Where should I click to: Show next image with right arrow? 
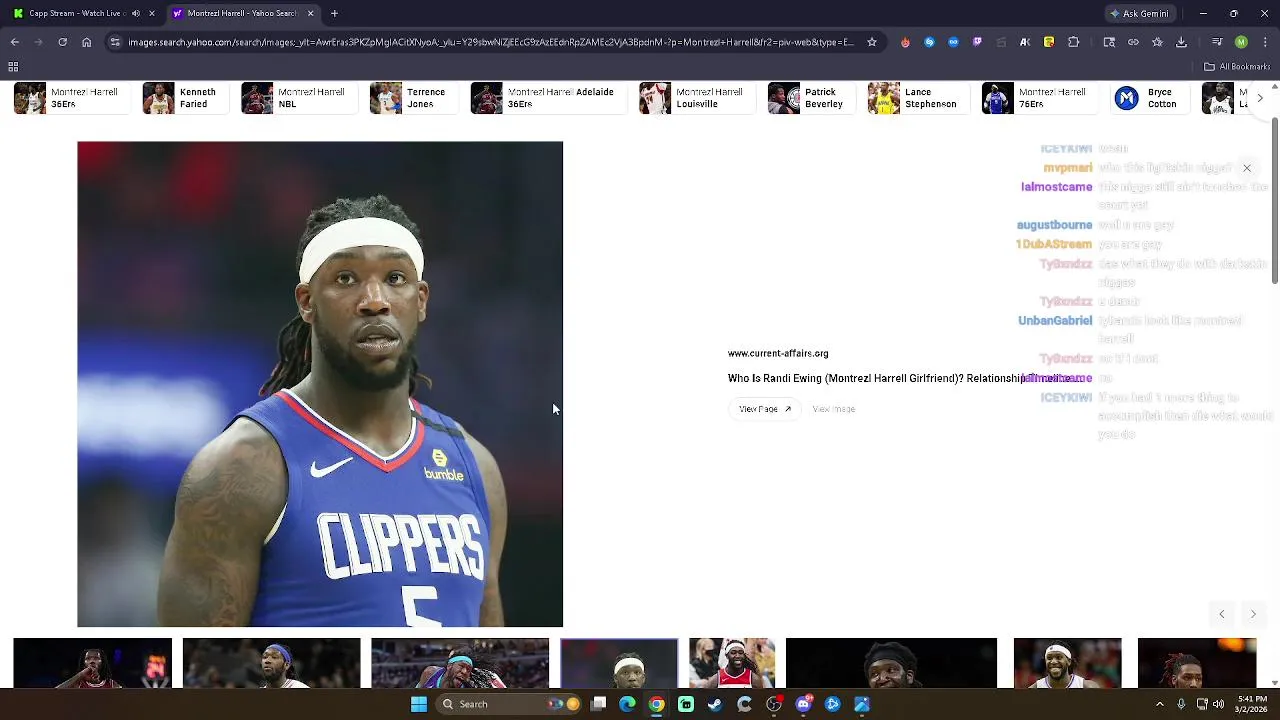tap(1253, 614)
